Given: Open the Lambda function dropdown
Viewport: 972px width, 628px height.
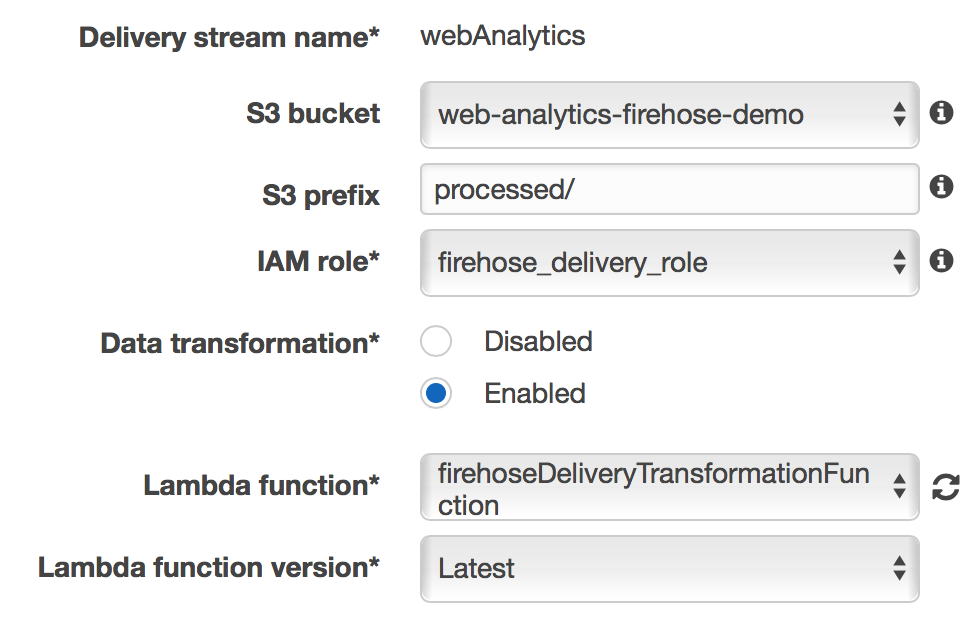Looking at the screenshot, I should click(x=669, y=488).
